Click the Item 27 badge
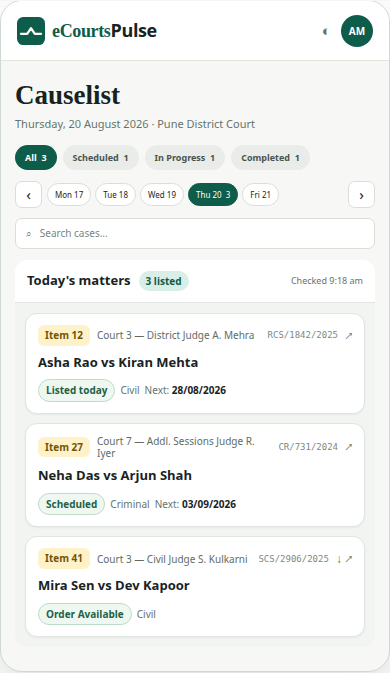This screenshot has width=390, height=673. point(64,447)
